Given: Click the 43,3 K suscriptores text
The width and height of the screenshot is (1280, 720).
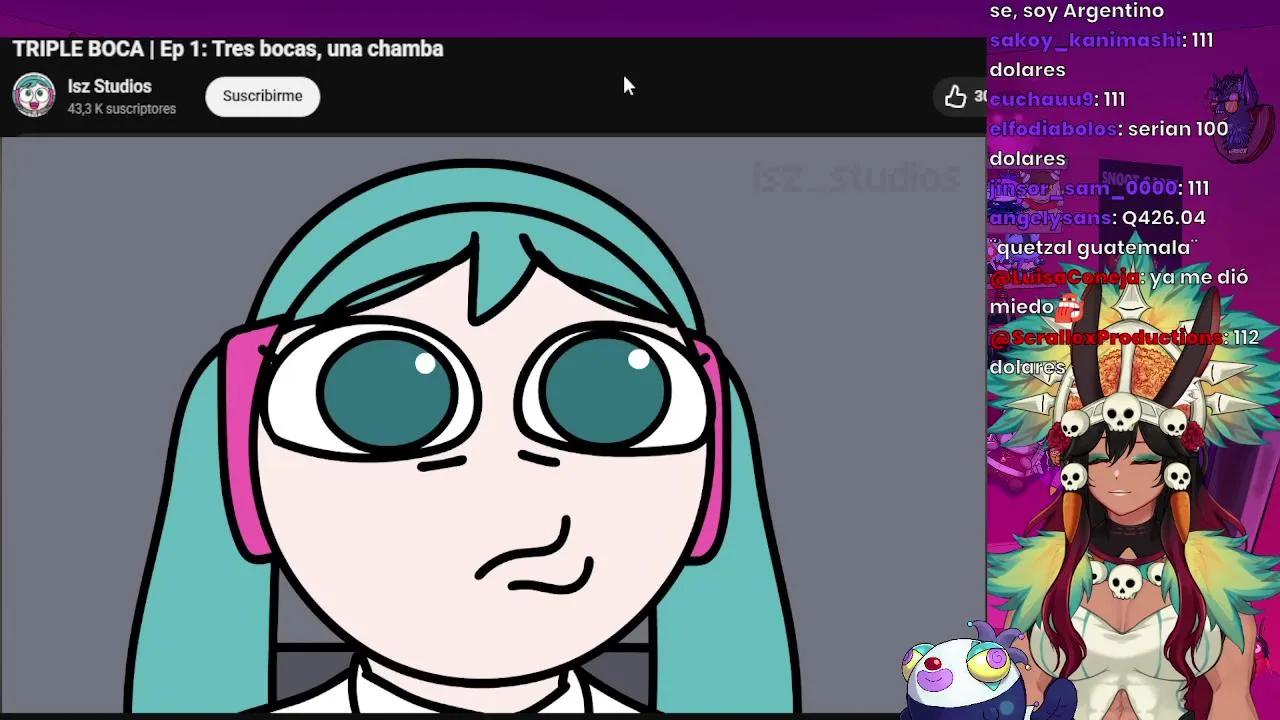Looking at the screenshot, I should [121, 109].
